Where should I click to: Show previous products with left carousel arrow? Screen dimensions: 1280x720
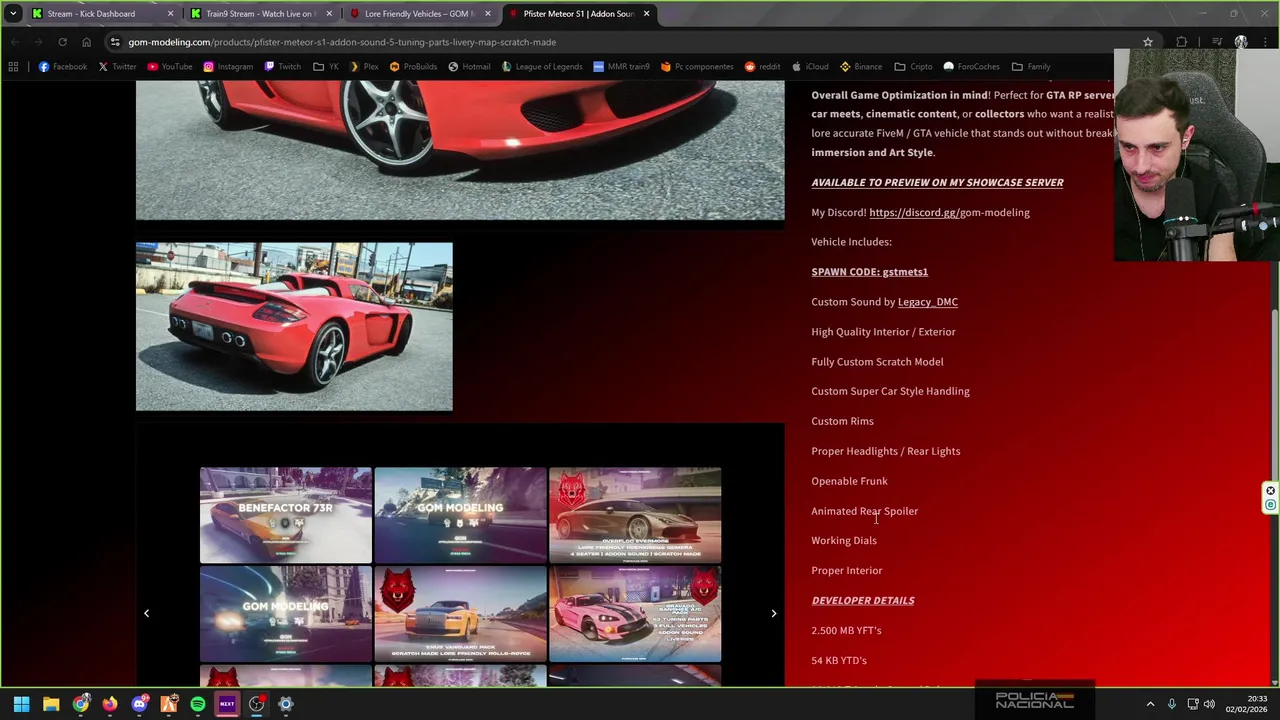point(146,613)
